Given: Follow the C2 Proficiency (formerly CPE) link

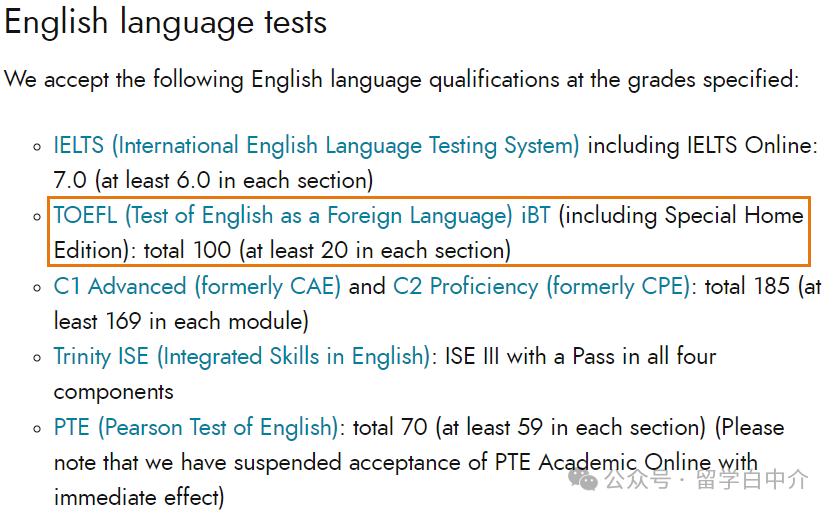Looking at the screenshot, I should (542, 287).
